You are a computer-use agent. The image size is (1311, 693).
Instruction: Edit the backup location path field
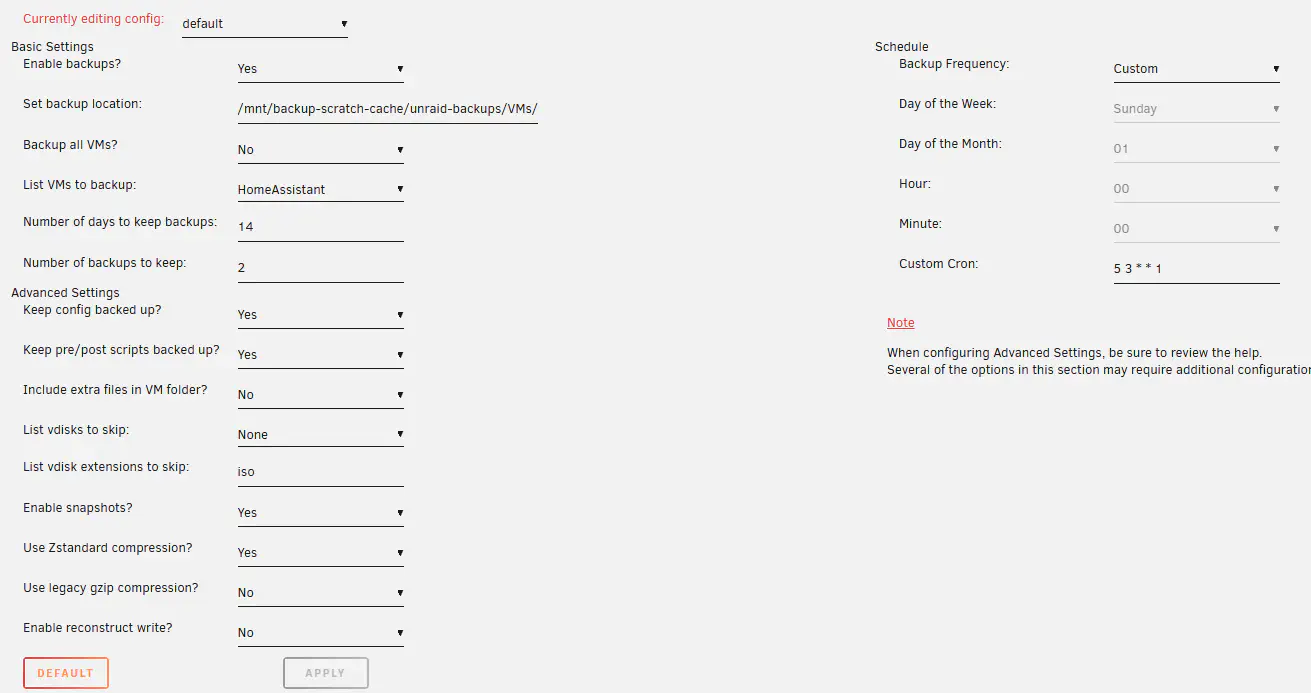point(388,109)
